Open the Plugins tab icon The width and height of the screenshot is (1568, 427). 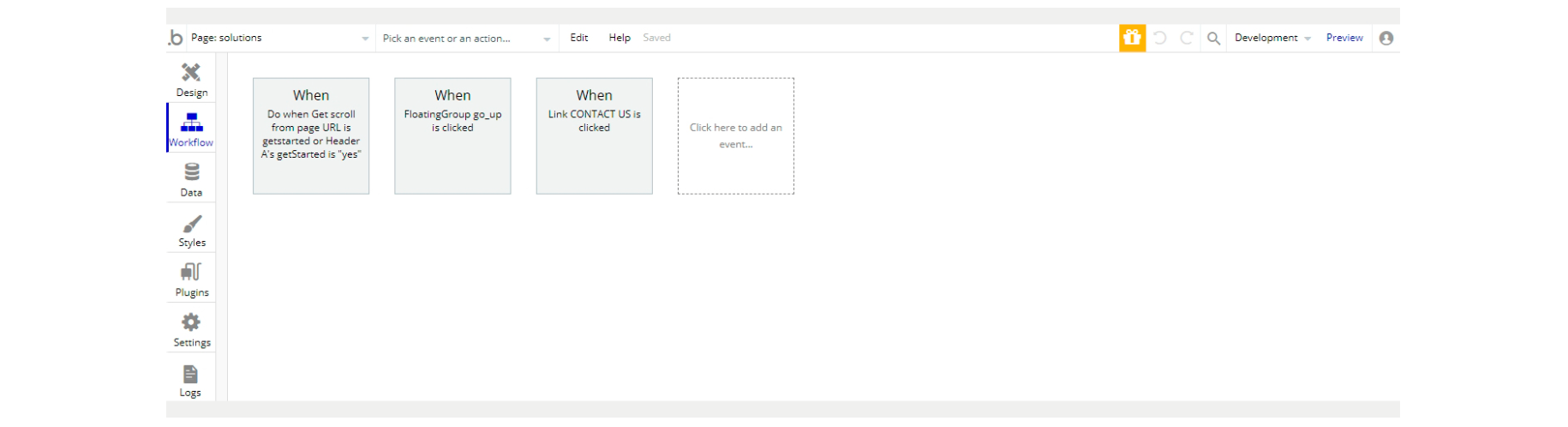pos(191,272)
